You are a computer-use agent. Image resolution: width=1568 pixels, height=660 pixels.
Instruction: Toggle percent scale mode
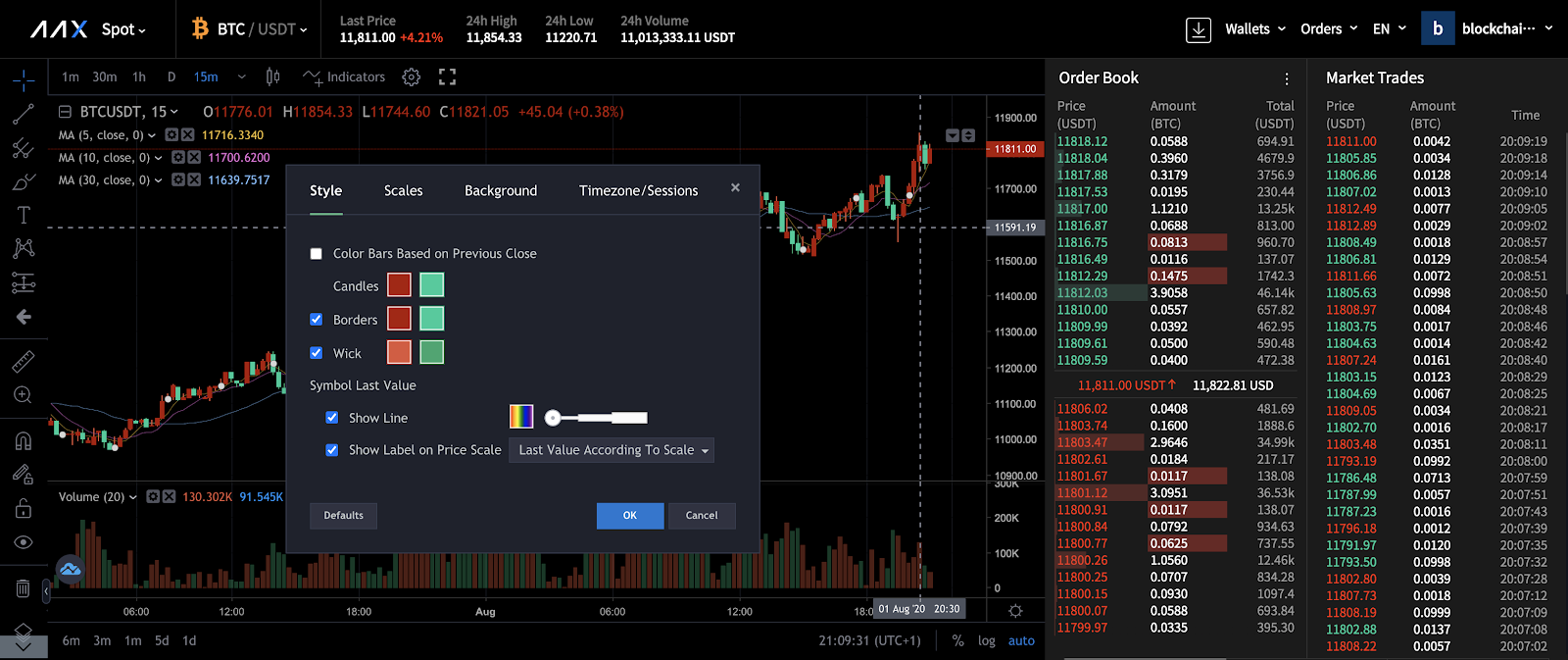pyautogui.click(x=957, y=640)
